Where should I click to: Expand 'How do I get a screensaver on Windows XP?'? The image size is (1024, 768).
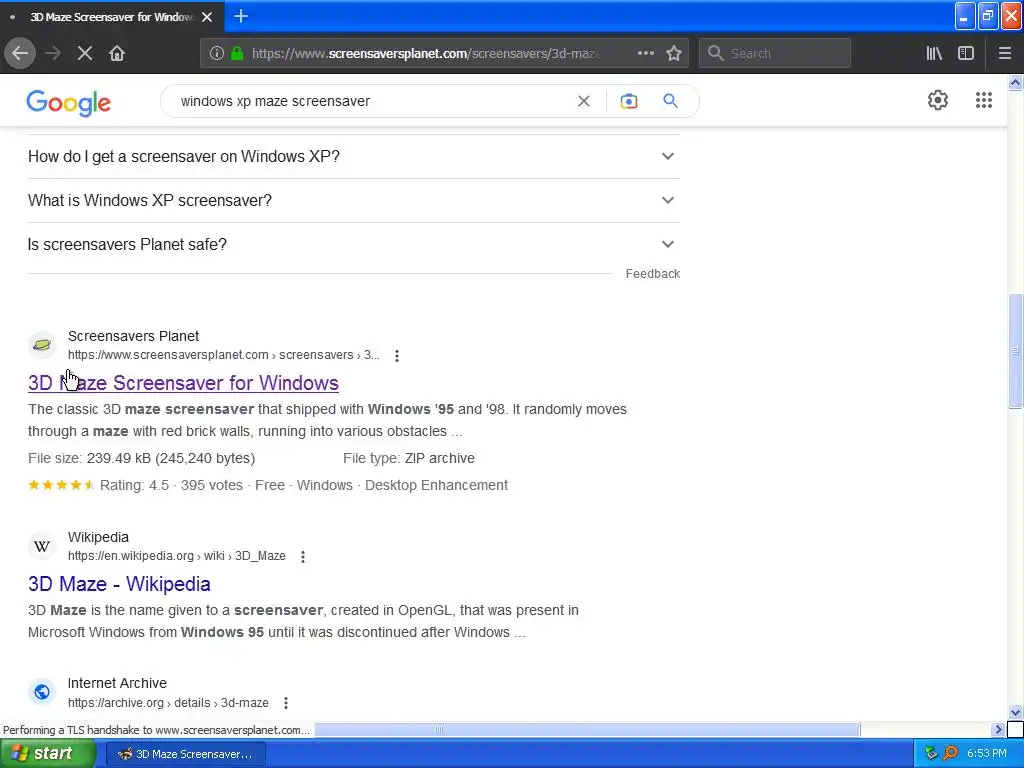tap(353, 157)
